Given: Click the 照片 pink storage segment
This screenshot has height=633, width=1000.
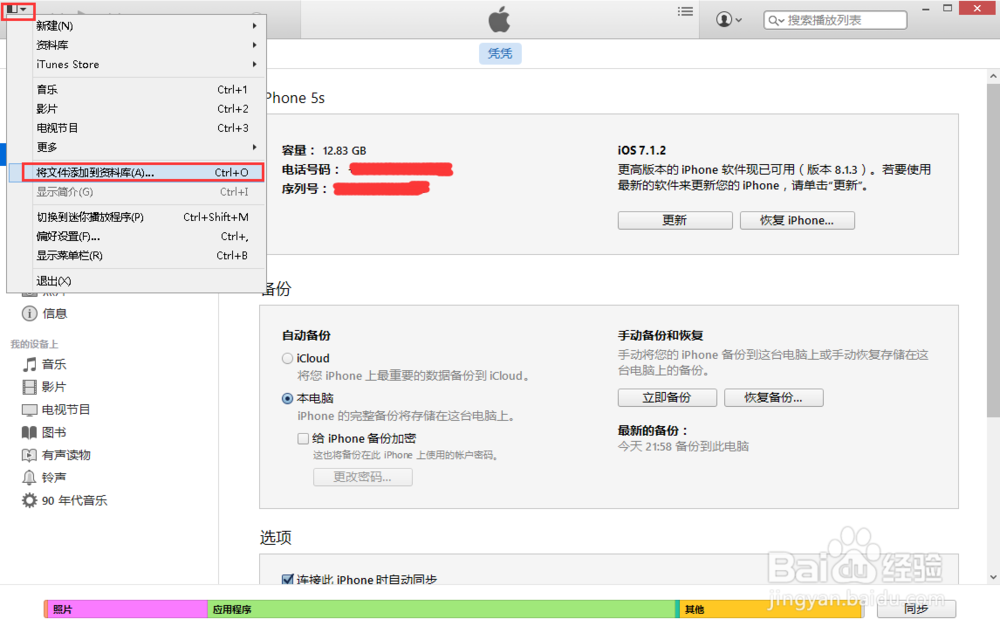Looking at the screenshot, I should click(127, 609).
